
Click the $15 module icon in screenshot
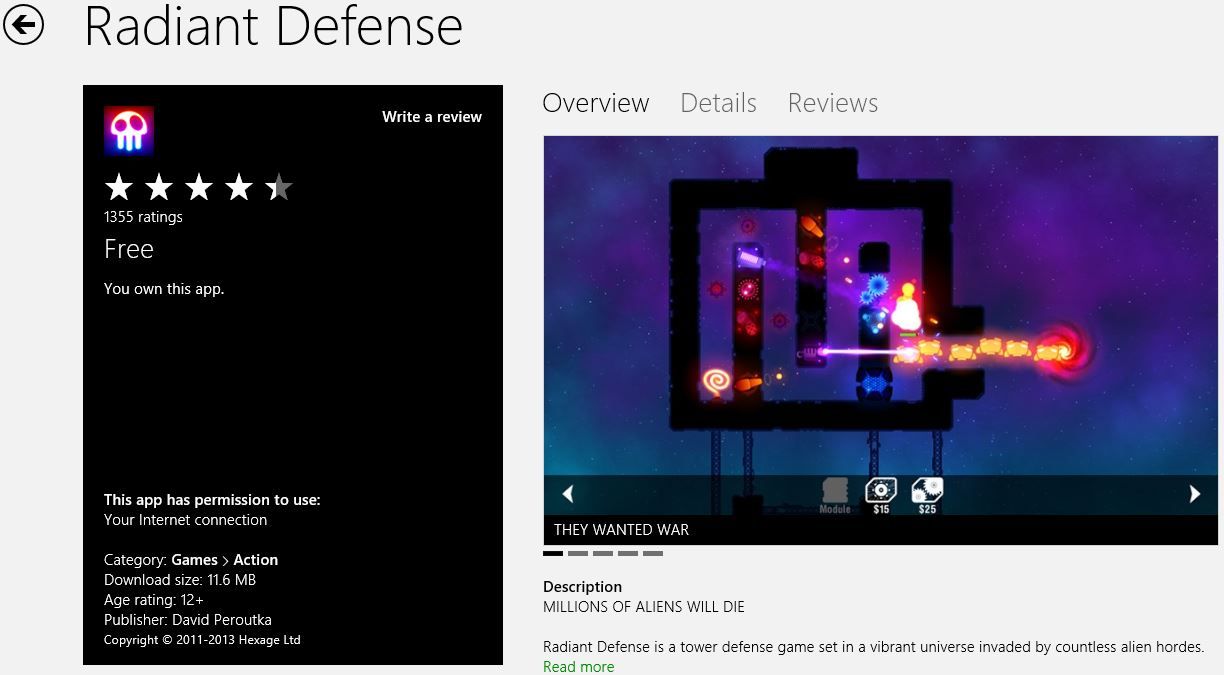[x=880, y=495]
